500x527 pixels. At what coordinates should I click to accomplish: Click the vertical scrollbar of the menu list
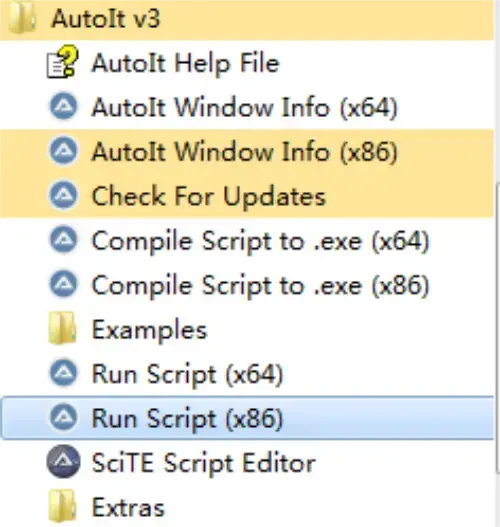pyautogui.click(x=497, y=328)
